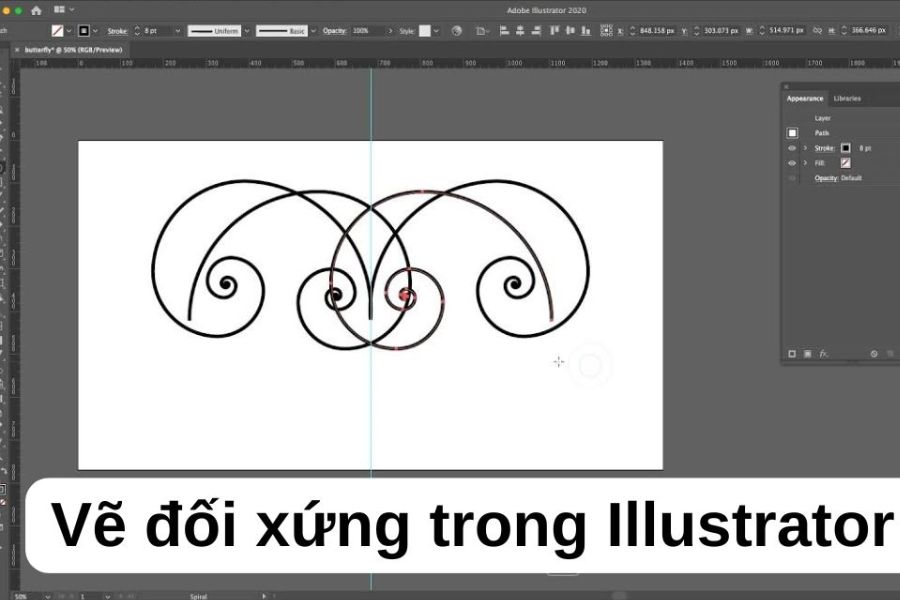Toggle visibility of the Fill attribute
900x600 pixels.
(792, 163)
